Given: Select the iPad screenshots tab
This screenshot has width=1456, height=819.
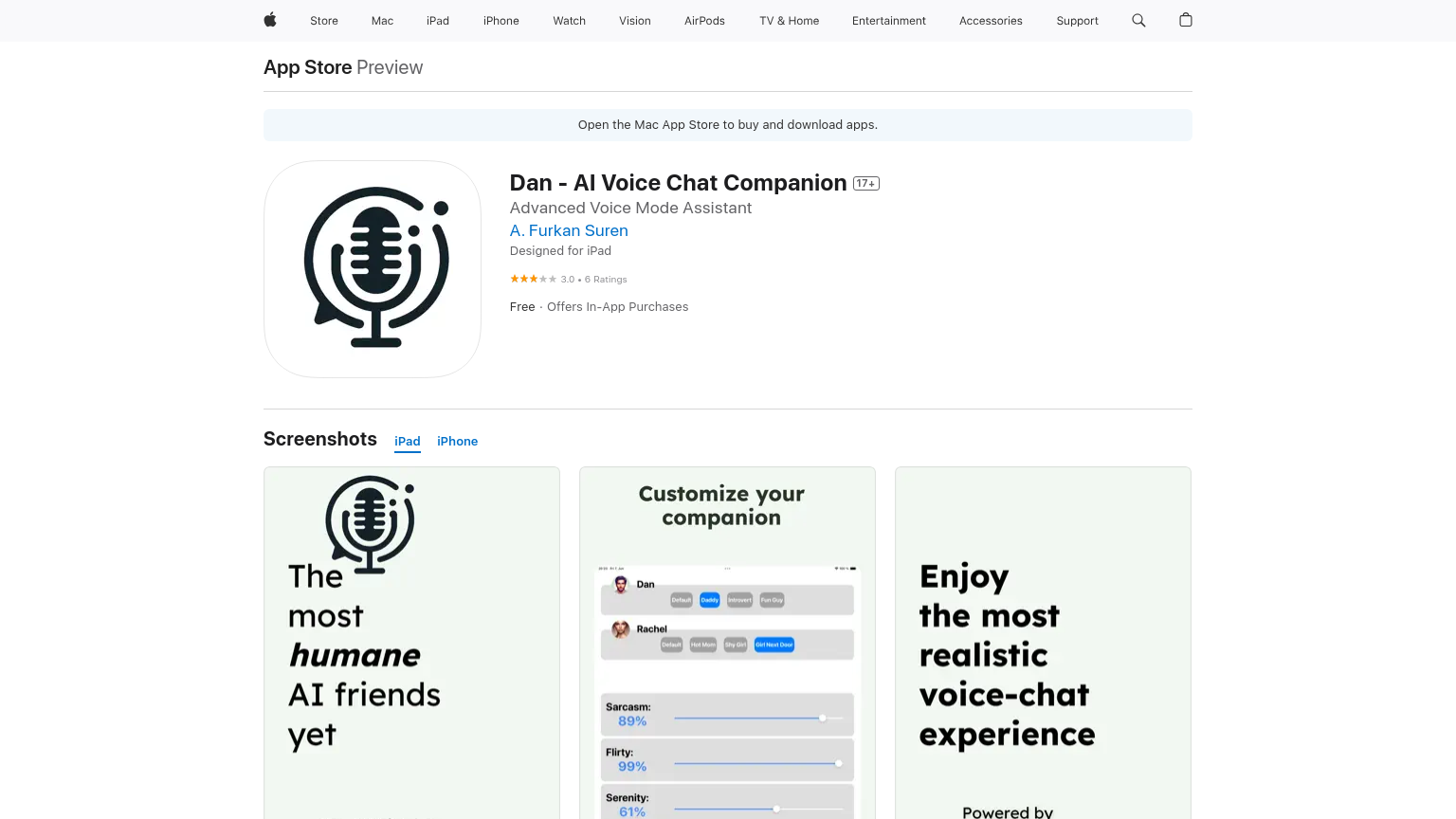Looking at the screenshot, I should (408, 442).
